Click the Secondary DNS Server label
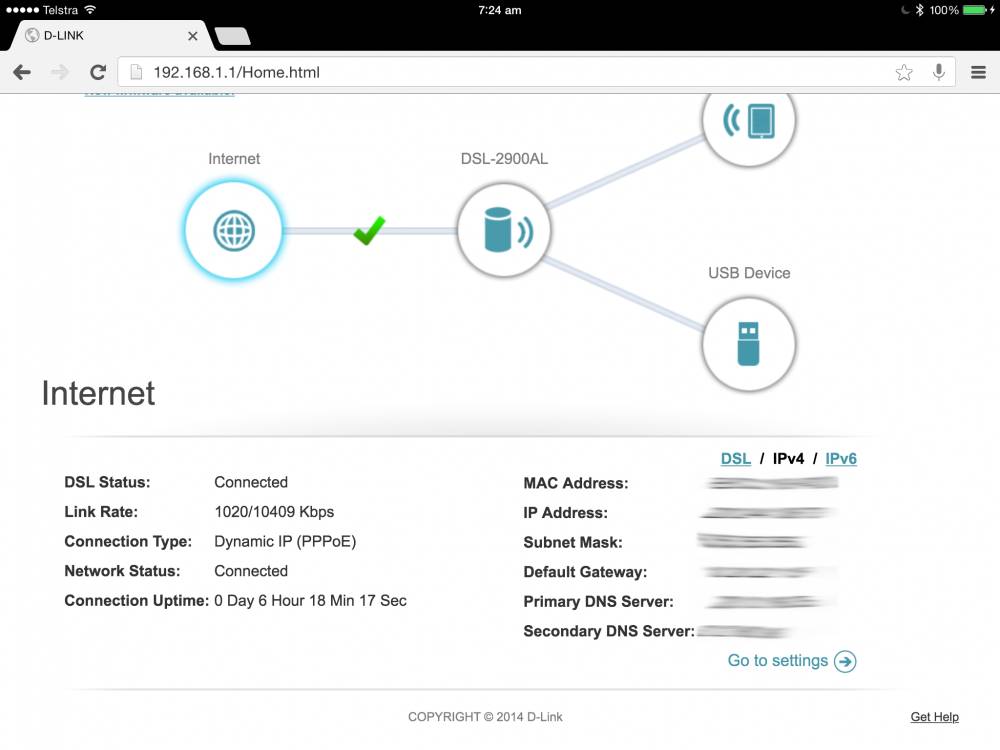Screen dimensions: 1000x750 pyautogui.click(x=608, y=631)
